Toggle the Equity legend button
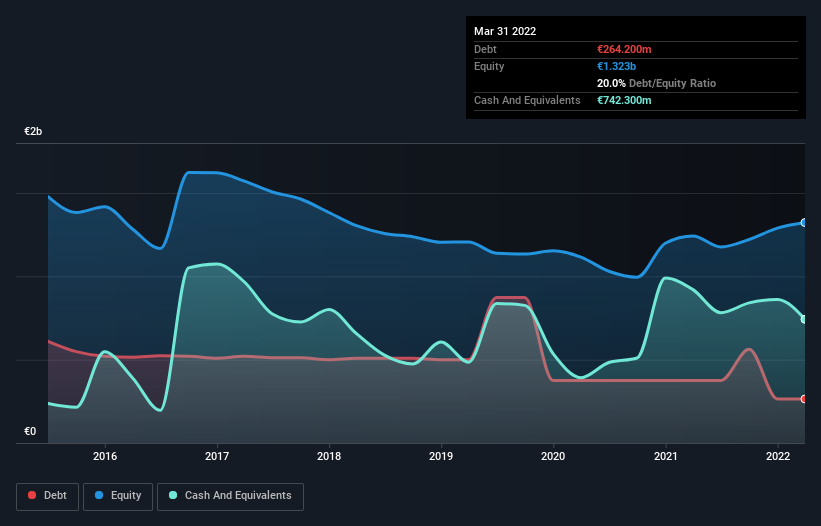 (x=118, y=496)
